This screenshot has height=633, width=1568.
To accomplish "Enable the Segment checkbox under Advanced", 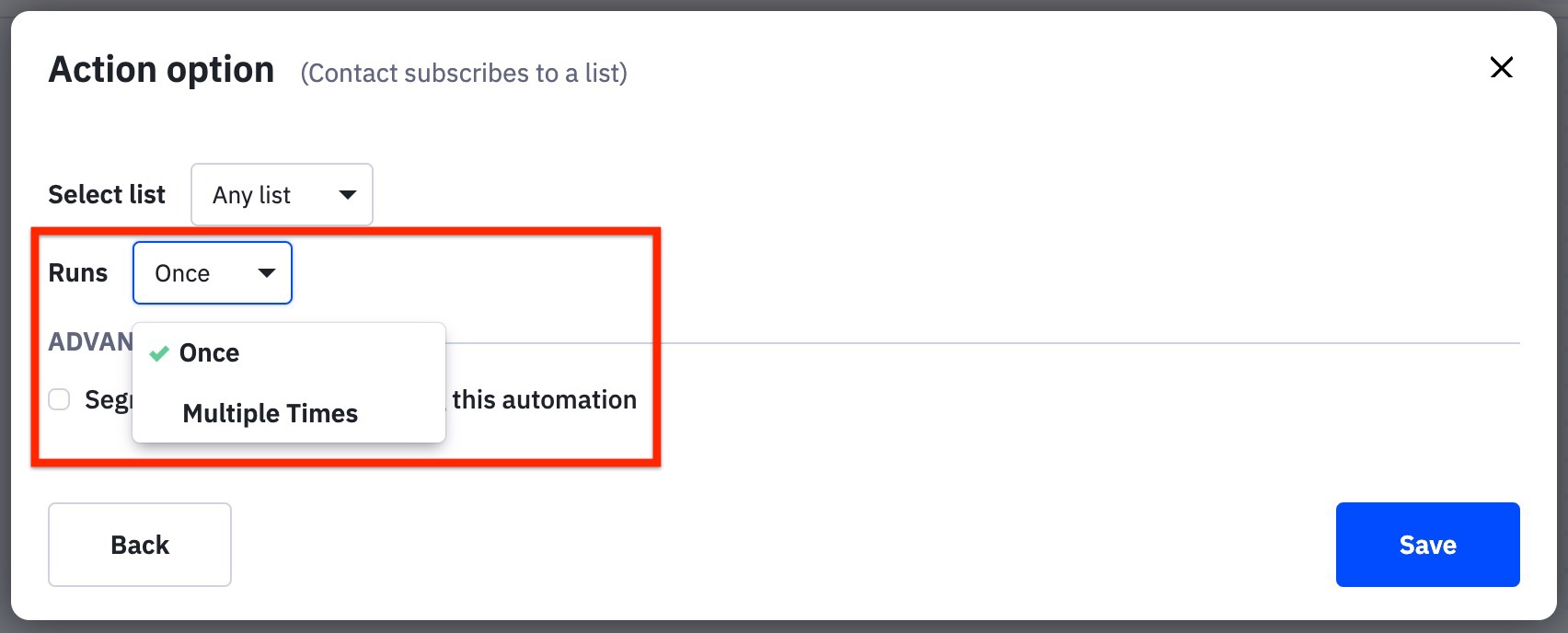I will click(59, 399).
